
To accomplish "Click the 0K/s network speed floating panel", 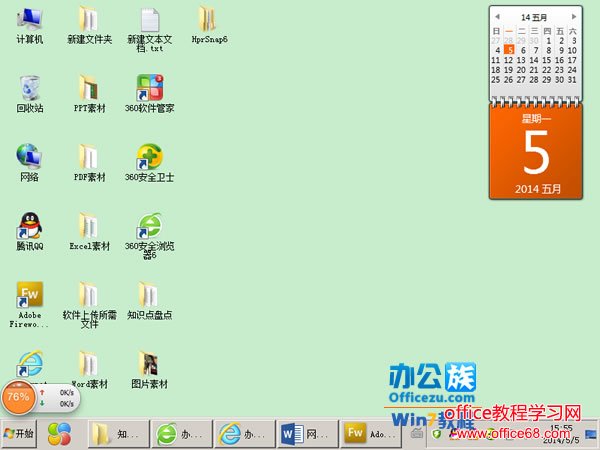I will tap(59, 398).
